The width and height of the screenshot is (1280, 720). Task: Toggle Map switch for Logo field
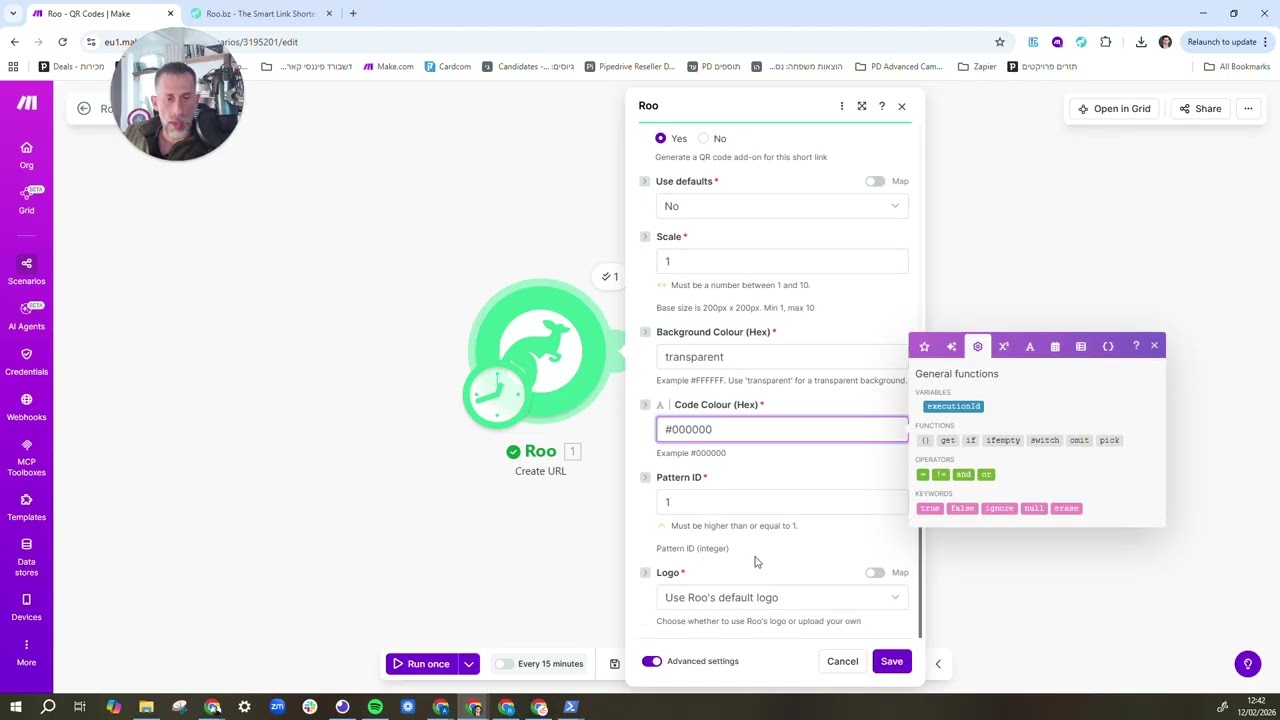[875, 573]
